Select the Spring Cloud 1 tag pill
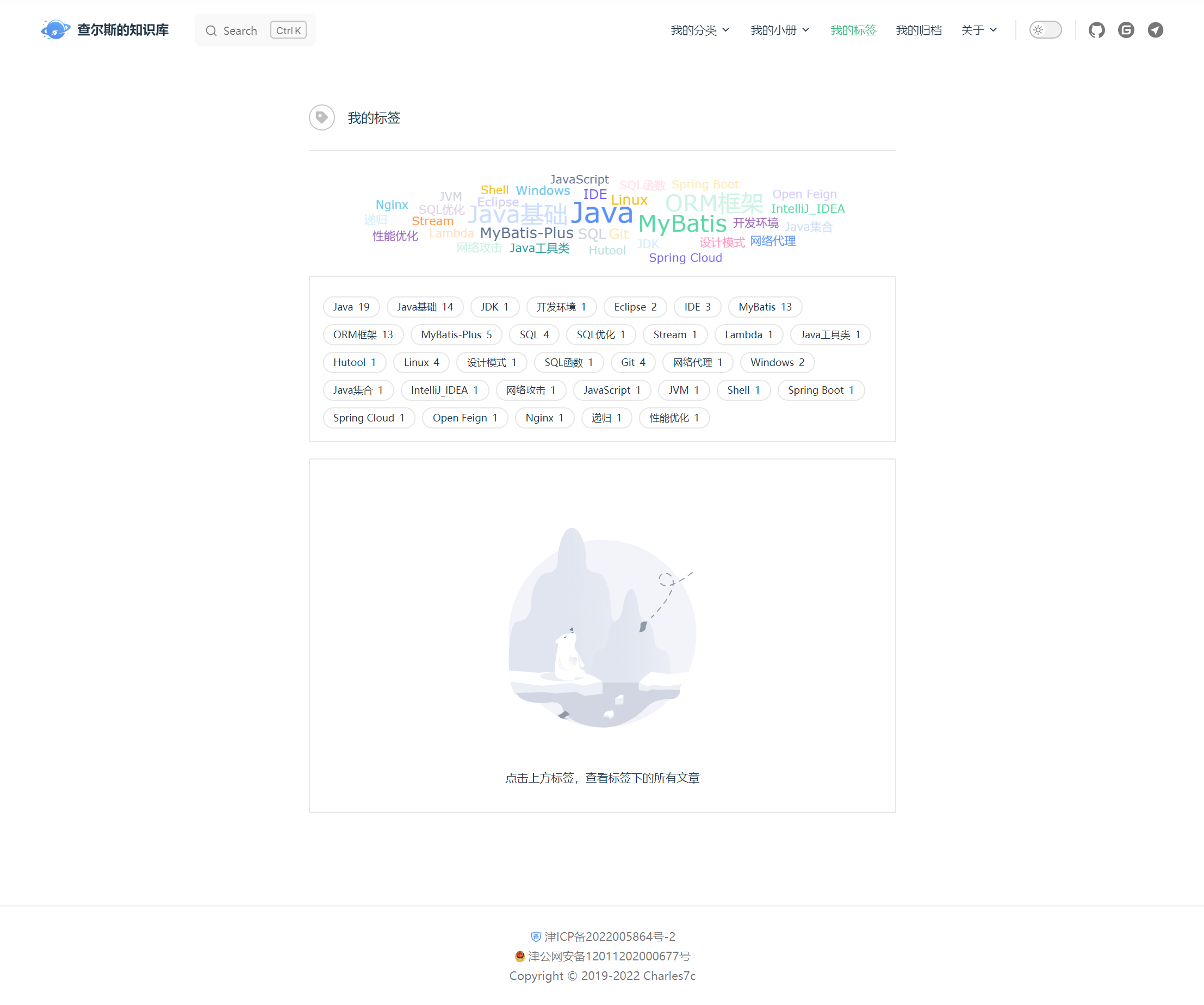The image size is (1204, 1005). pos(368,417)
